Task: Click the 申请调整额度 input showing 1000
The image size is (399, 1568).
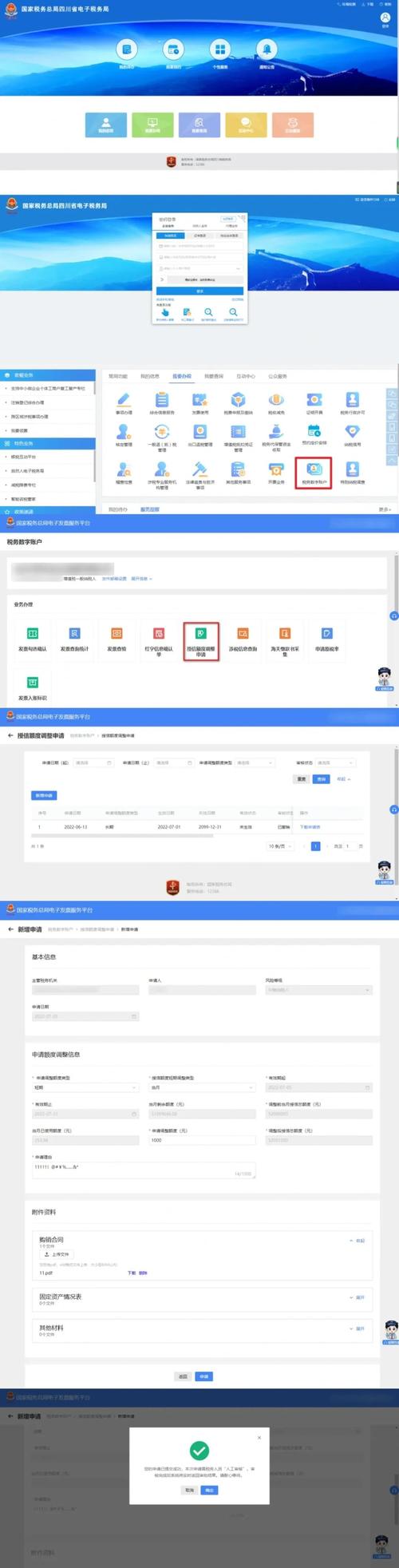Action: tap(202, 1140)
